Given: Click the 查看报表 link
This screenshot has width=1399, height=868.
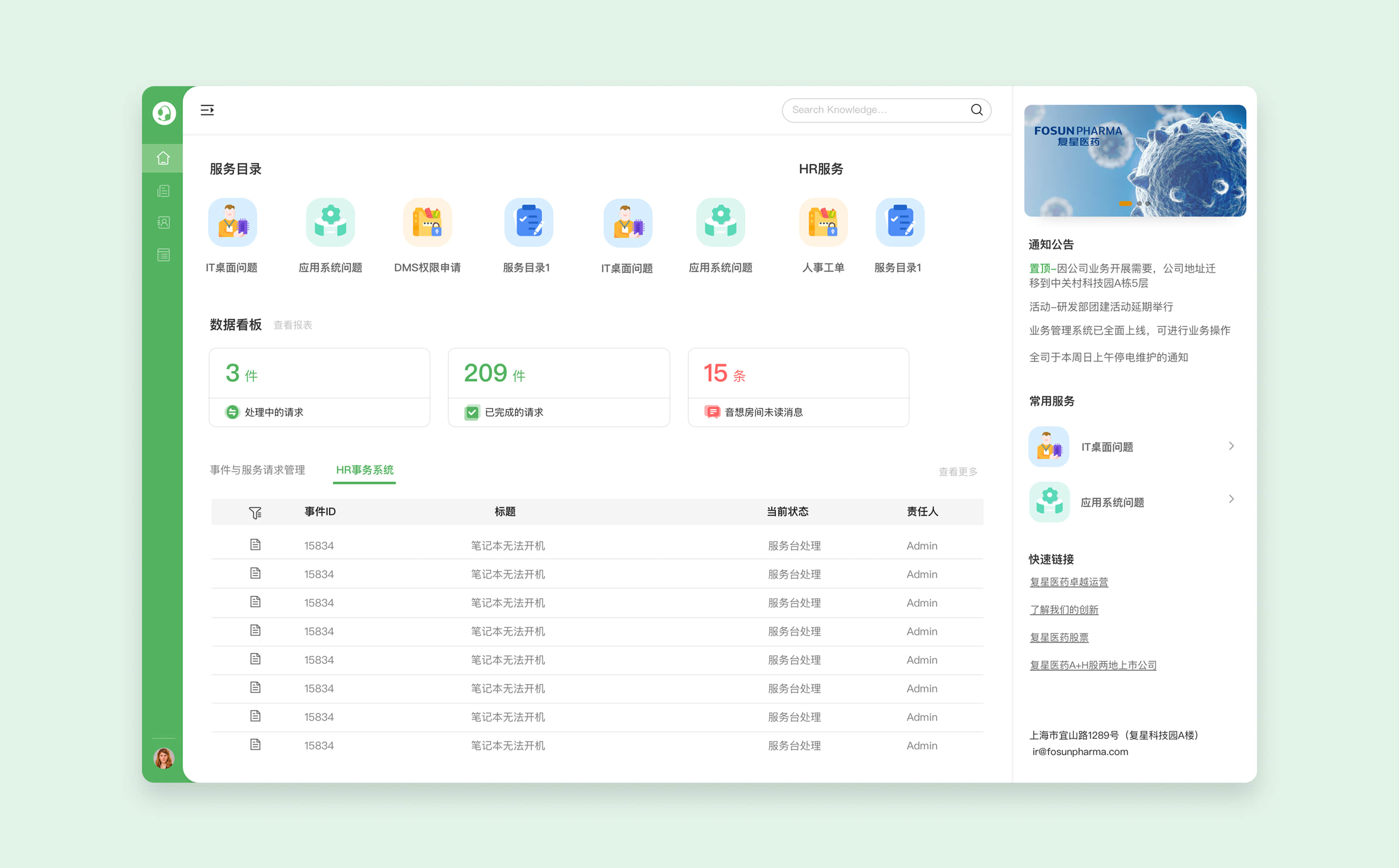Looking at the screenshot, I should click(x=293, y=326).
